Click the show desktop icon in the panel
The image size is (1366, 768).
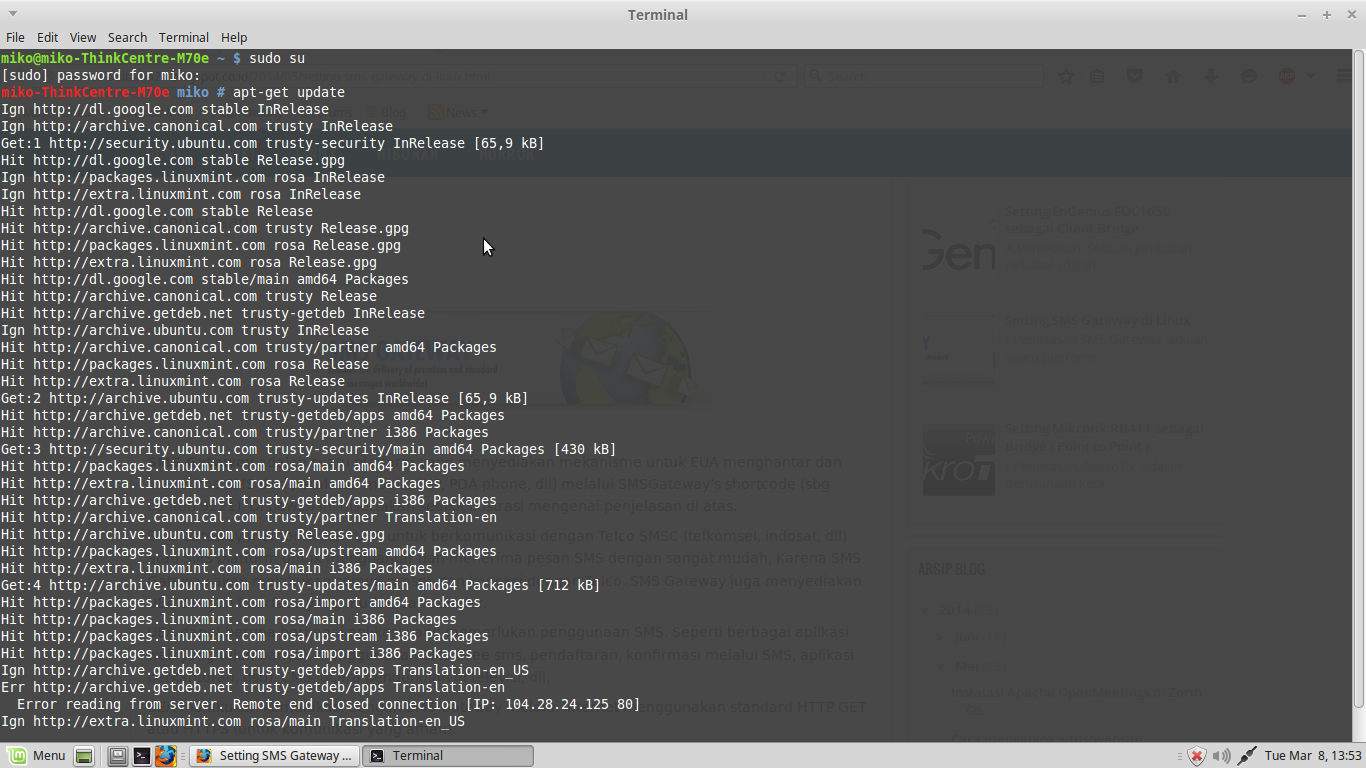tap(85, 756)
